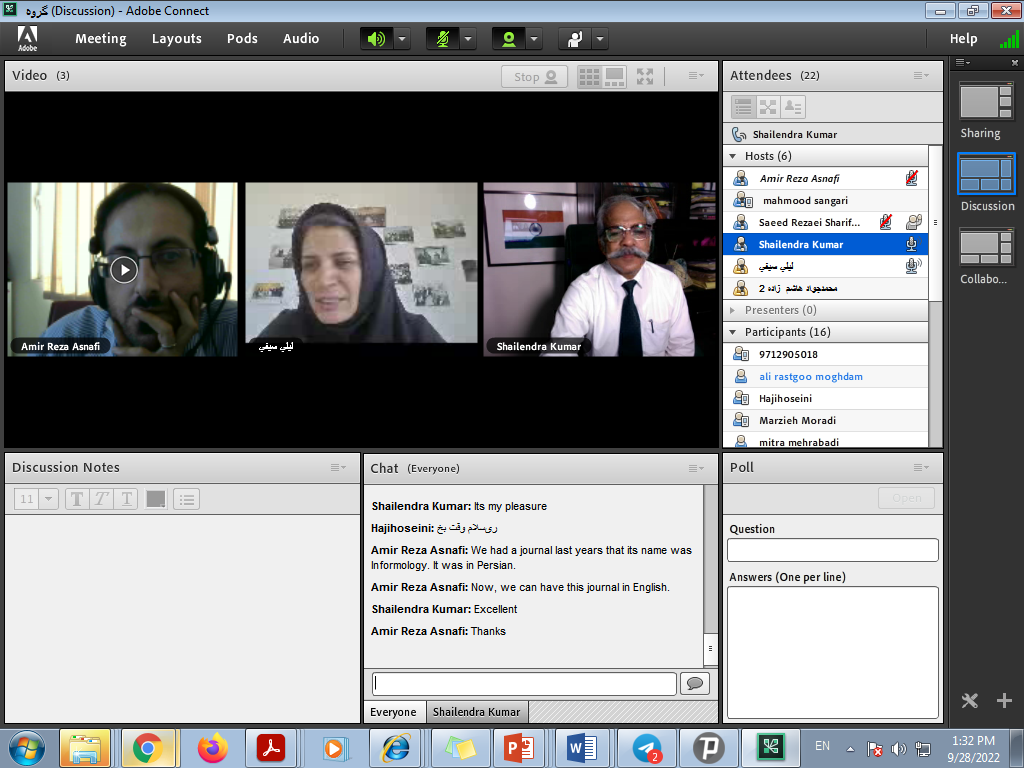The height and width of the screenshot is (768, 1024).
Task: Open the raise hand status dropdown arrow
Action: 600,39
